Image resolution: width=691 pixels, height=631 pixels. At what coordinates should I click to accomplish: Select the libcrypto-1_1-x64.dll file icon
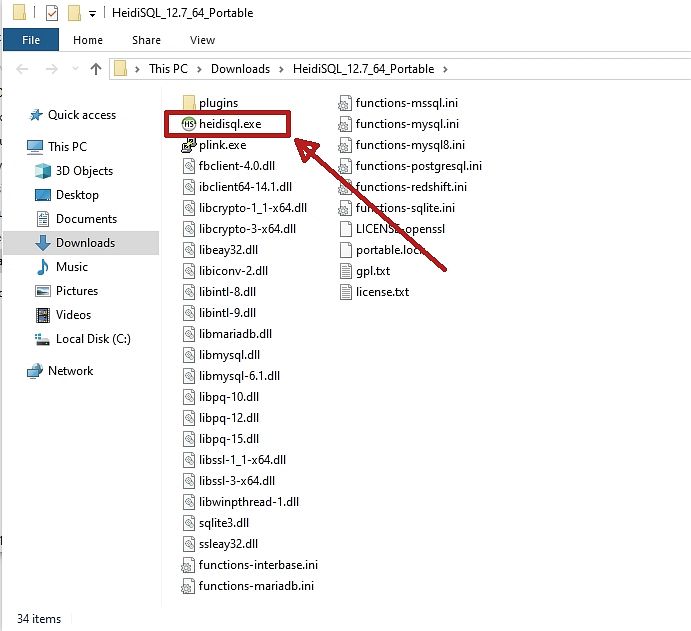click(x=189, y=208)
